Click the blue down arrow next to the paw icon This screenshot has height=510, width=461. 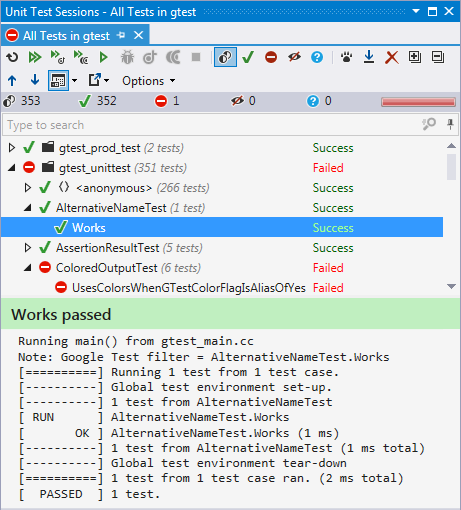[369, 57]
